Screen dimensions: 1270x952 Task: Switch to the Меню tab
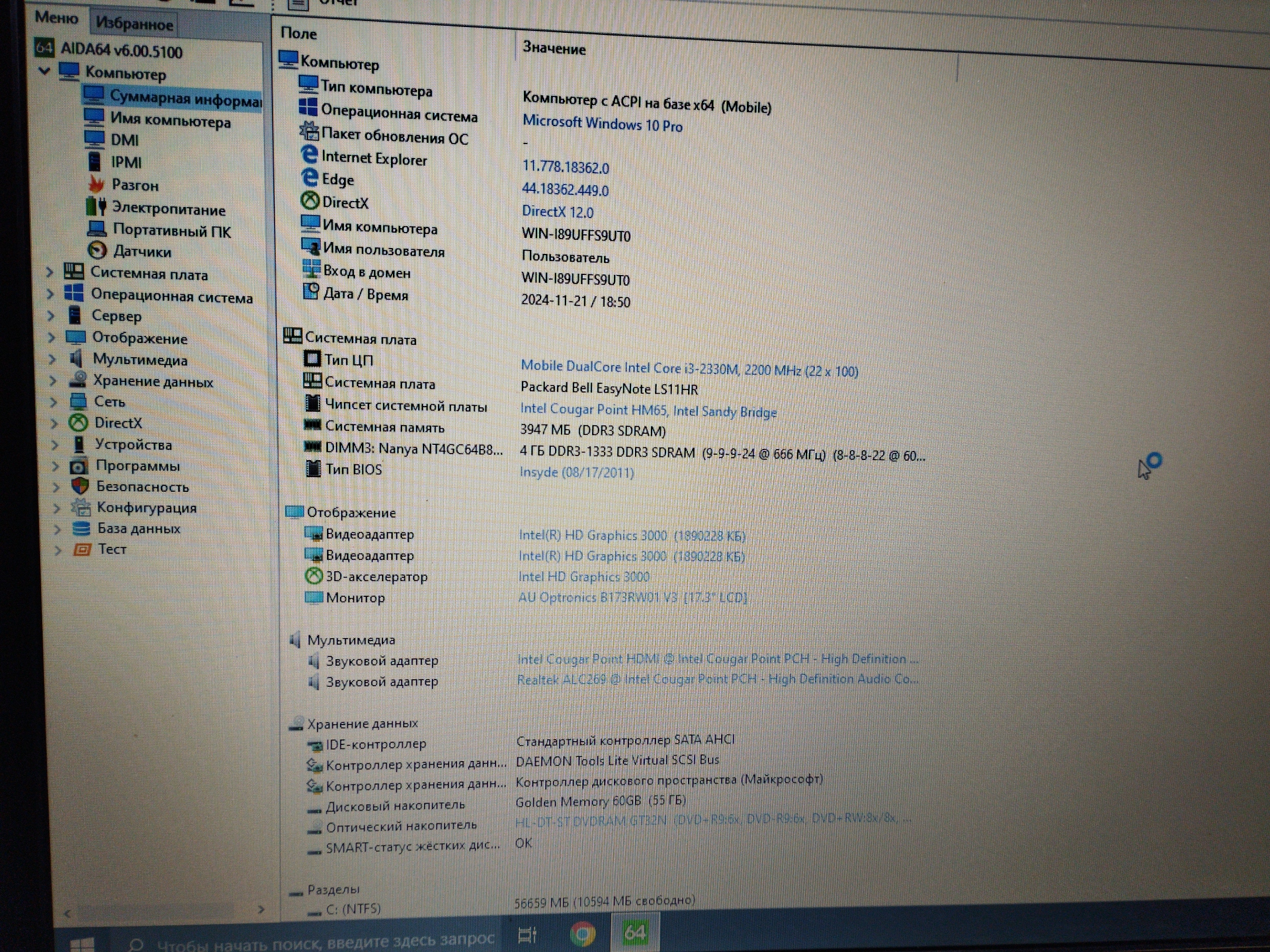56,18
